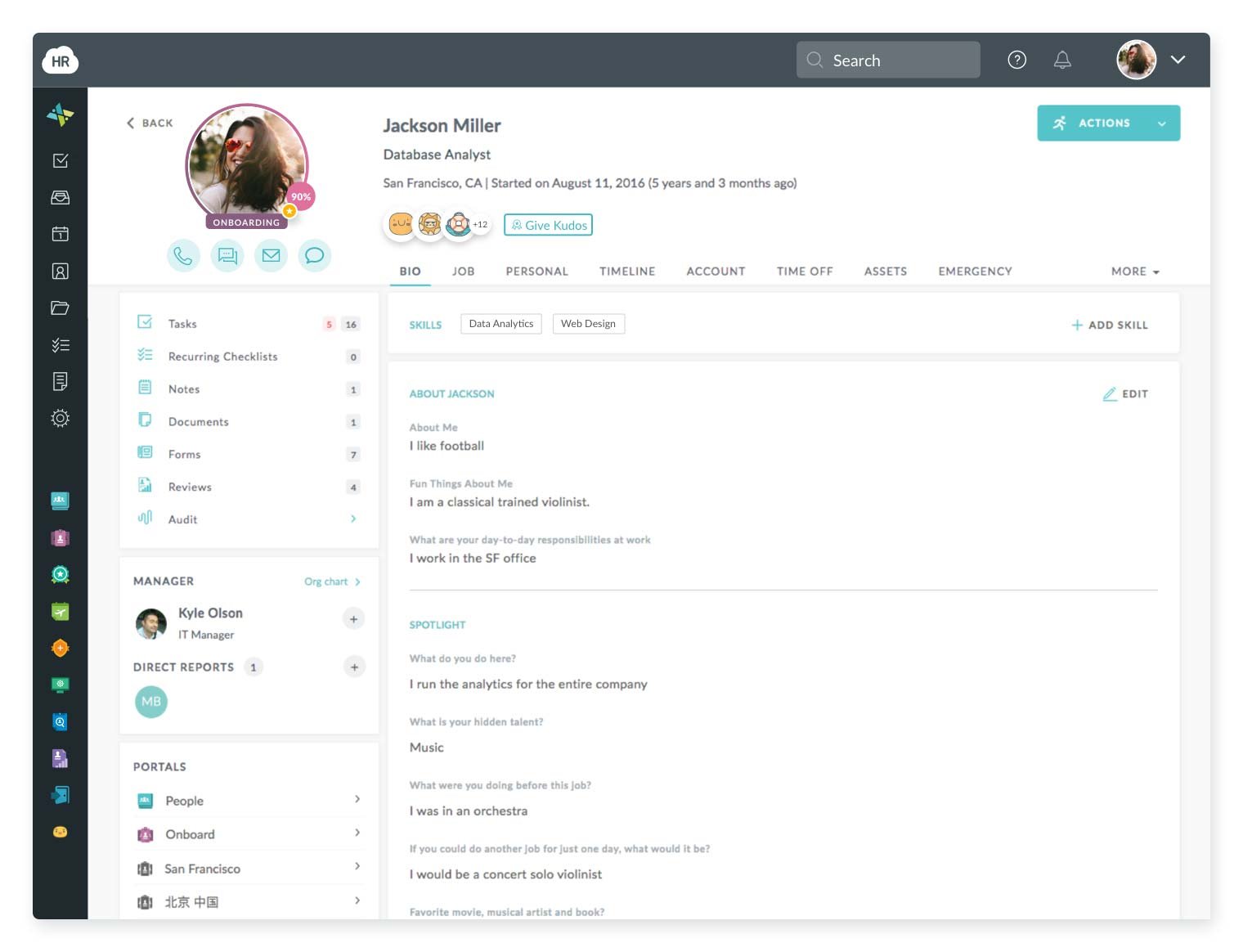The height and width of the screenshot is (952, 1243).
Task: Open the Org chart link
Action: [x=326, y=582]
